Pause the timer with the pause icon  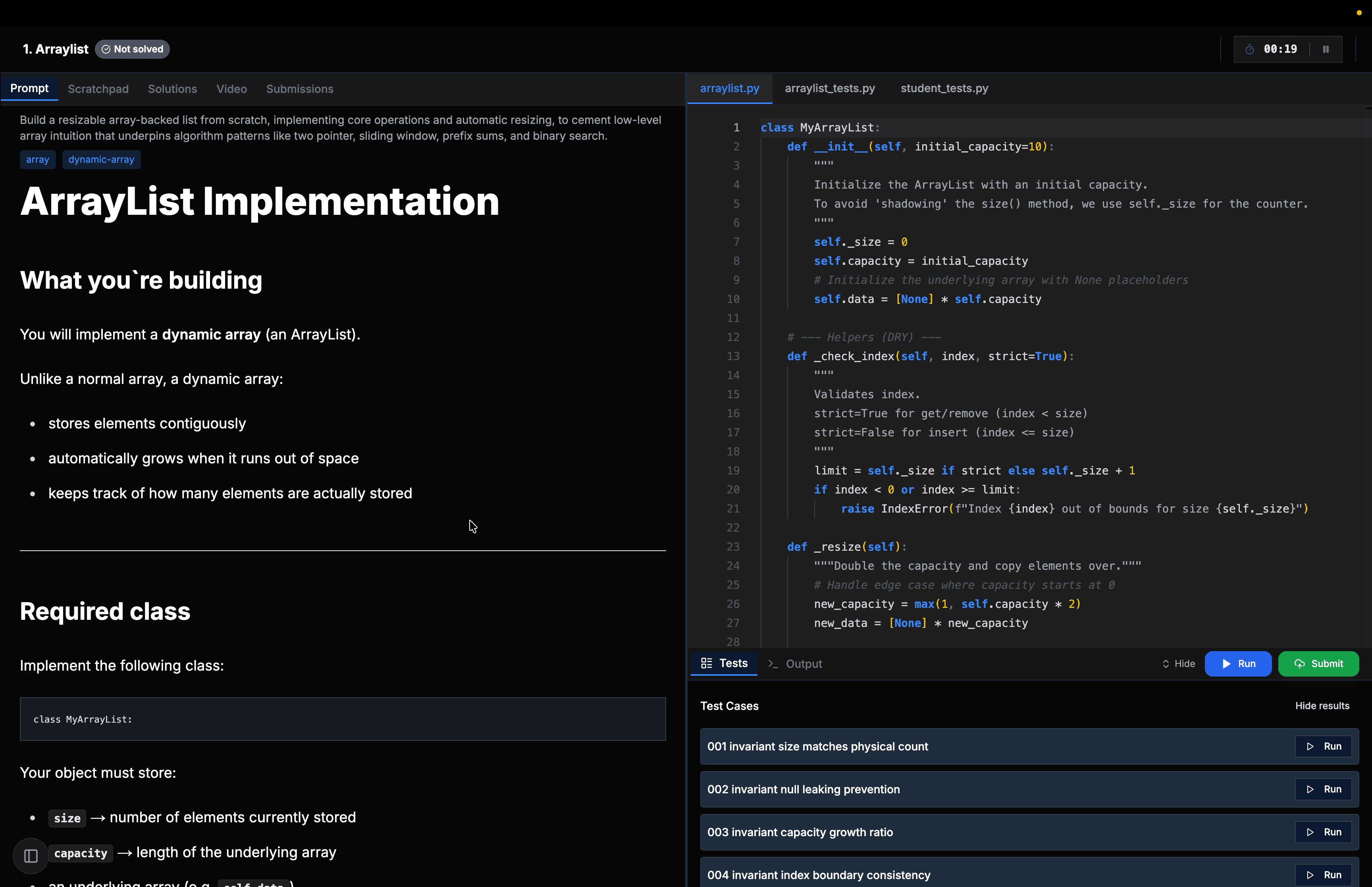[1326, 49]
